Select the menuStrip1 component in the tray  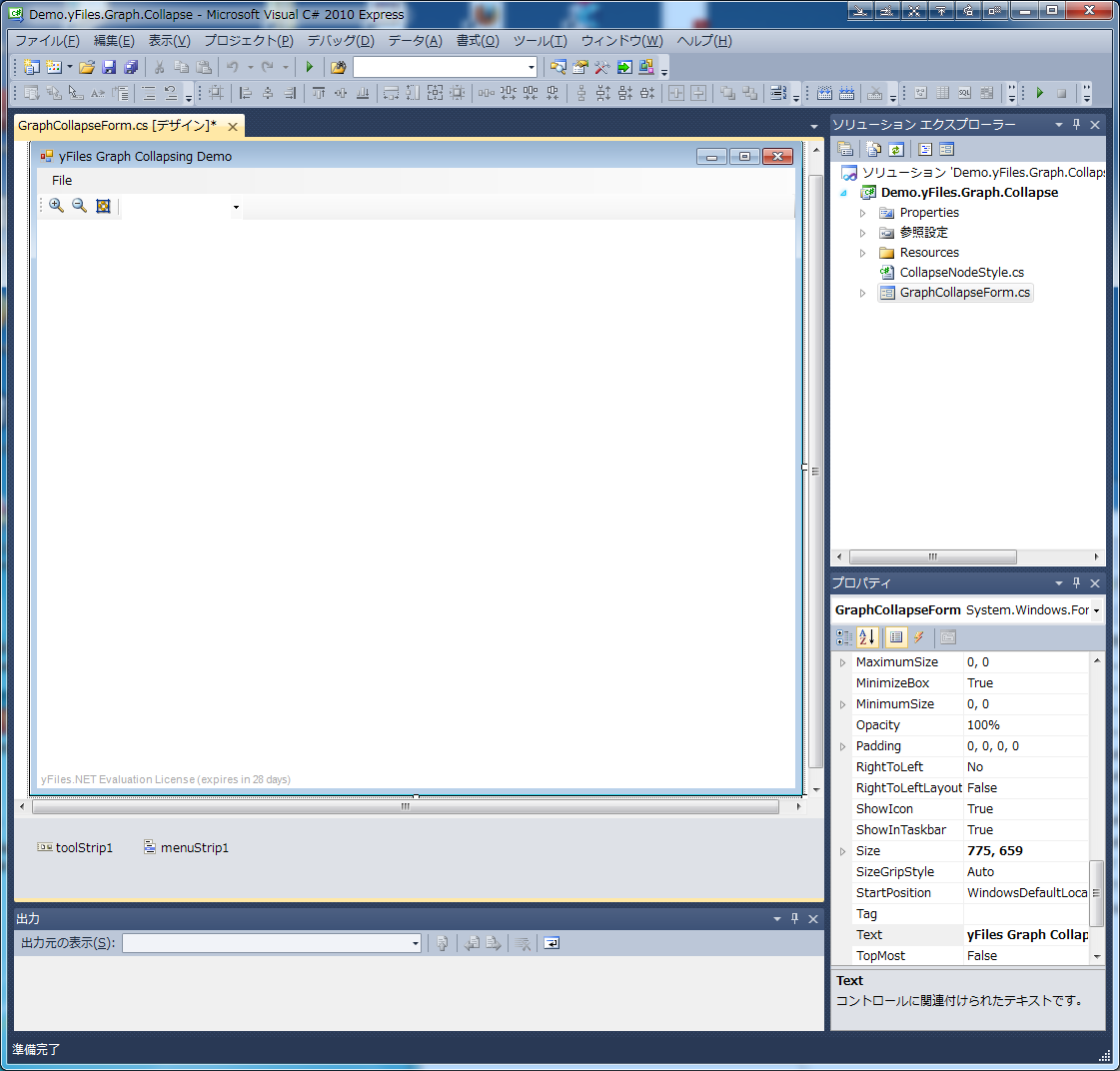pos(186,848)
